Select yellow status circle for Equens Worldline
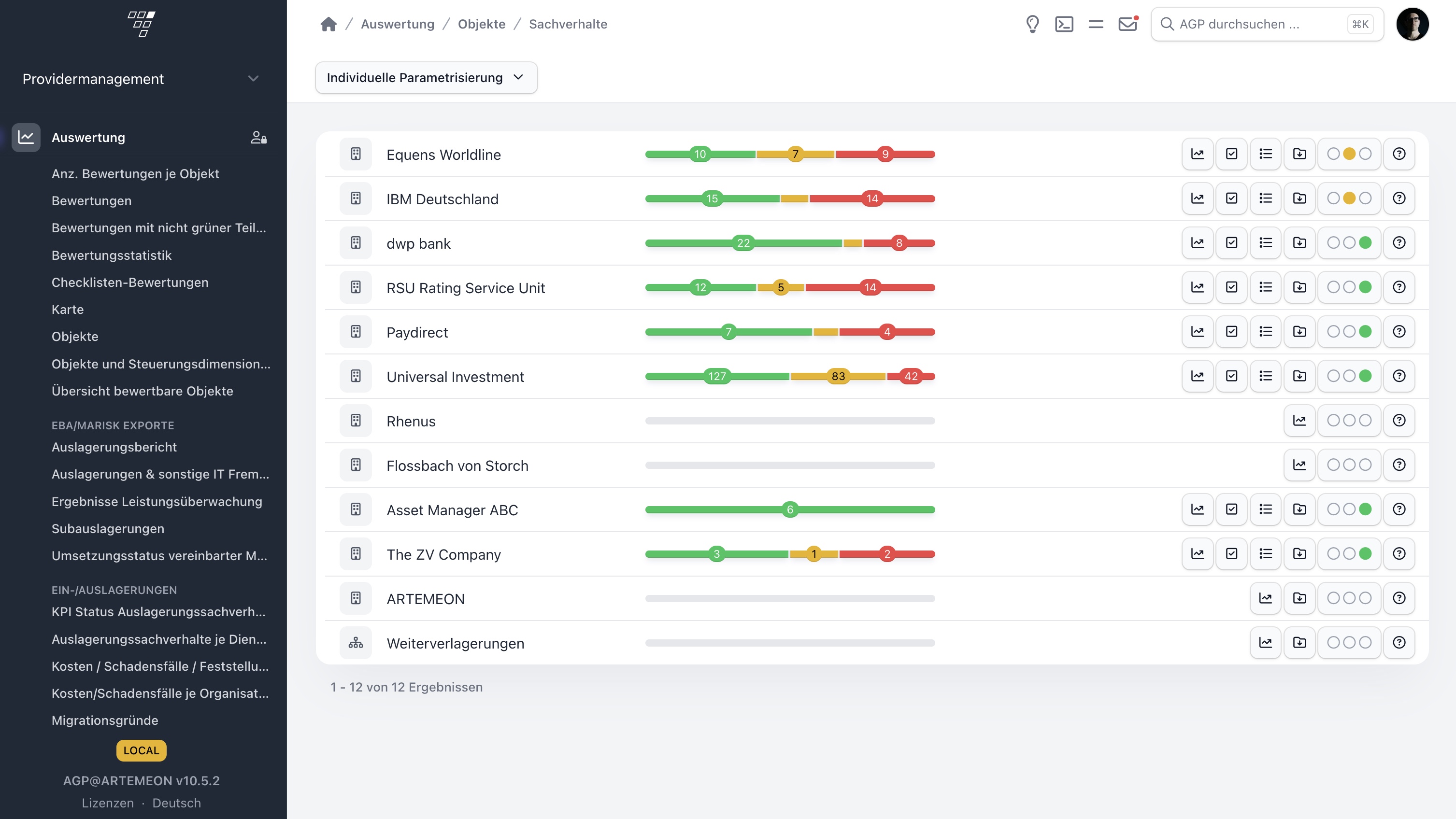The width and height of the screenshot is (1456, 819). pyautogui.click(x=1349, y=154)
